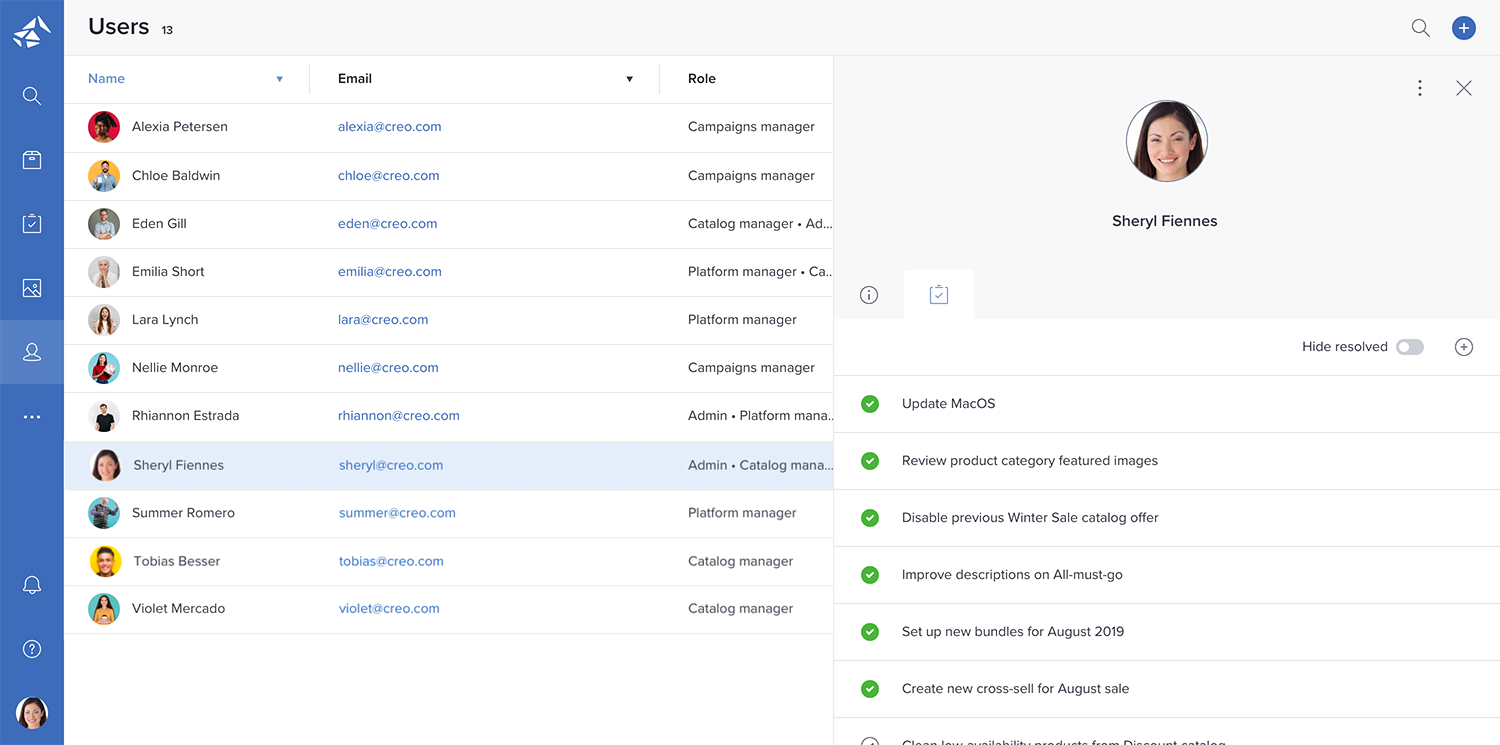1500x745 pixels.
Task: Open the Name column sort dropdown arrow
Action: pos(280,79)
